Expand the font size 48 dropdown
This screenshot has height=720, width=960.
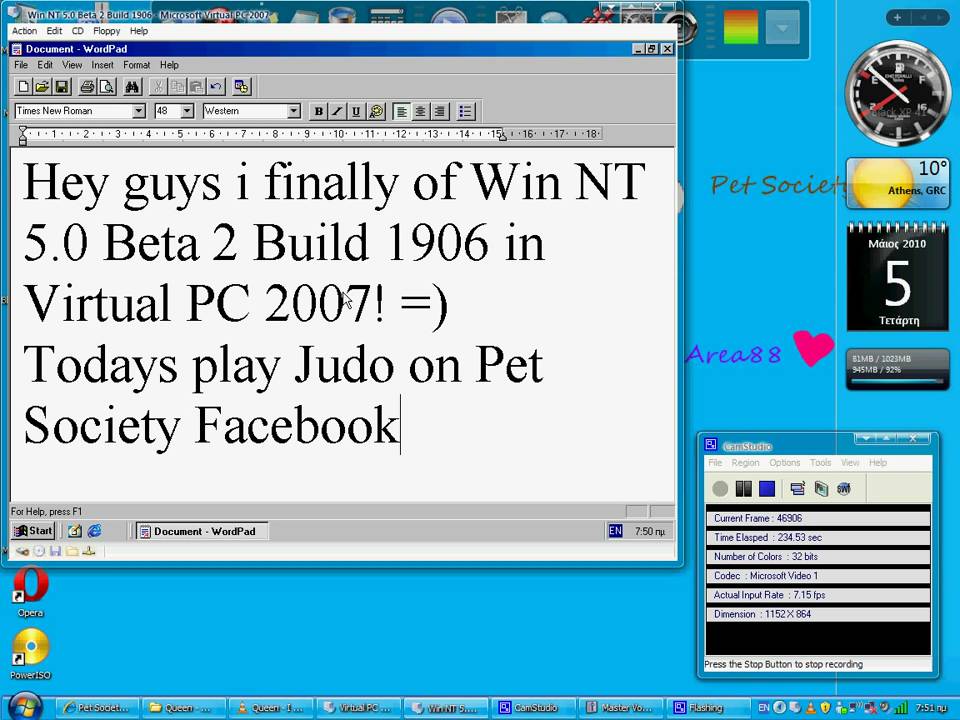187,111
